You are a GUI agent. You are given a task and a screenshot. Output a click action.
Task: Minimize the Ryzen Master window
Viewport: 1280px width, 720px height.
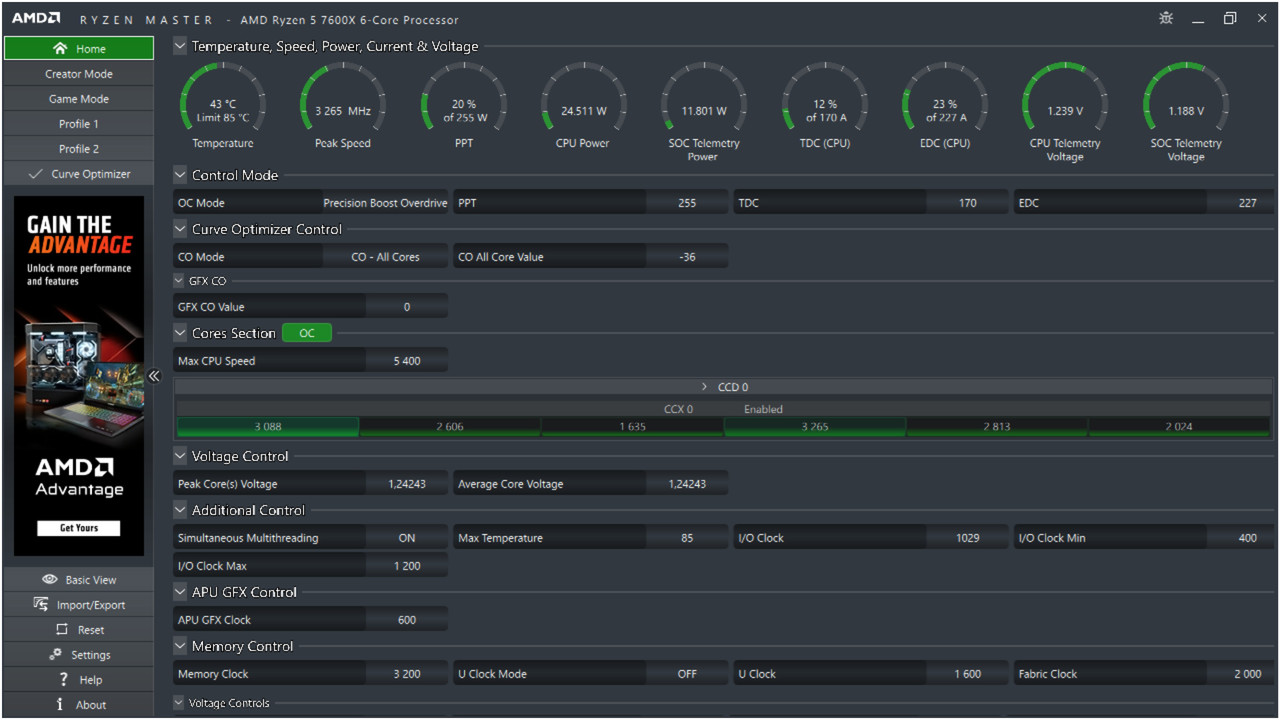point(1198,19)
